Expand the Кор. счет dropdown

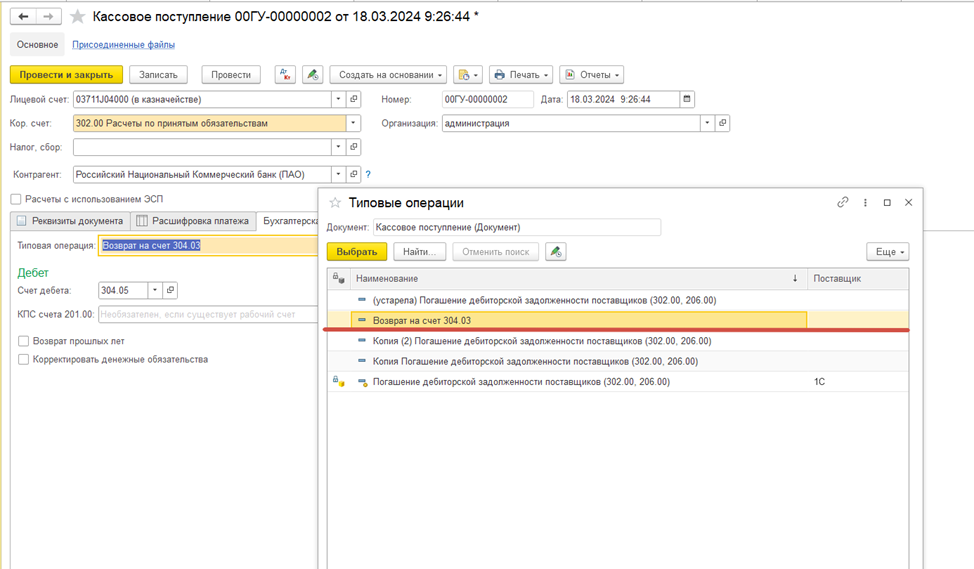click(353, 123)
